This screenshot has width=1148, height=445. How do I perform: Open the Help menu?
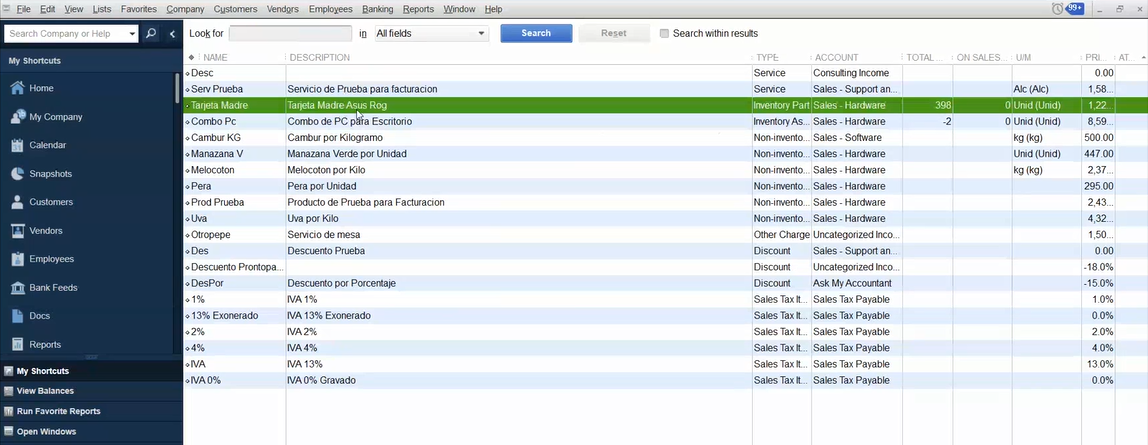493,9
